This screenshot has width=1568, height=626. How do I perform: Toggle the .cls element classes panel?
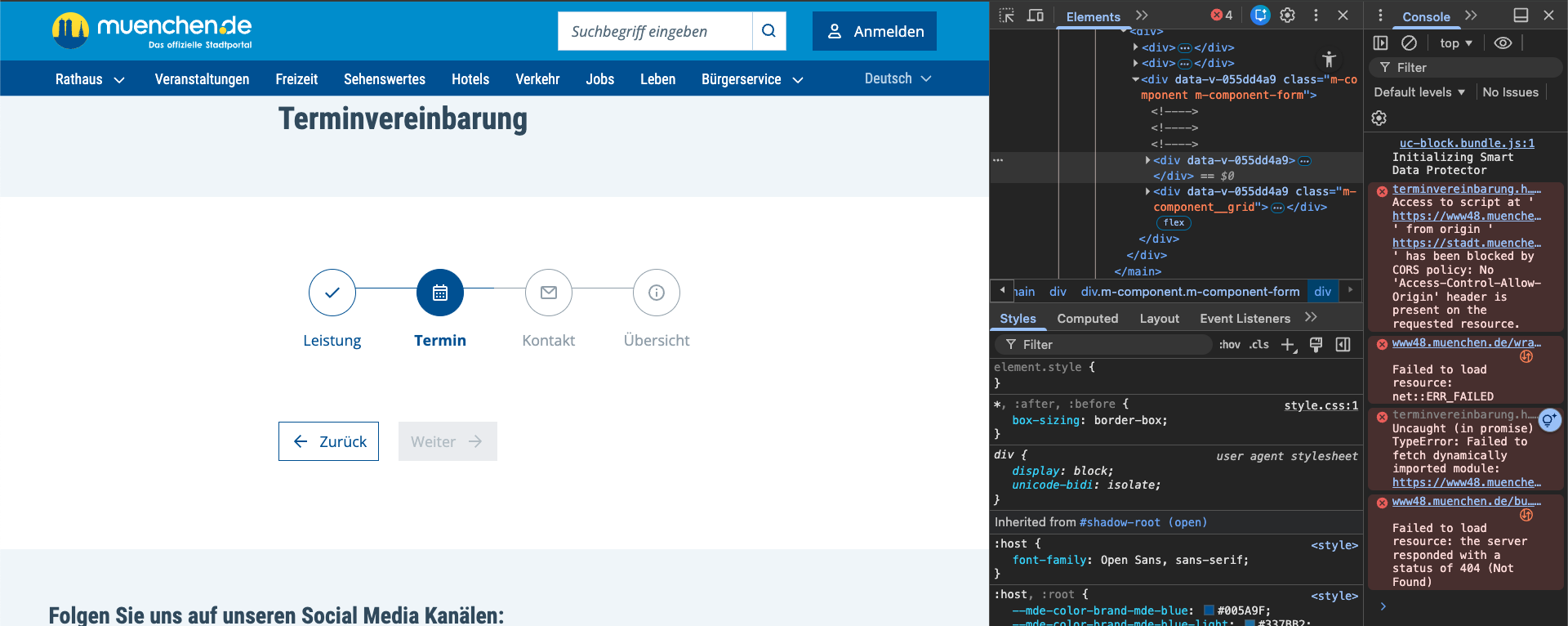pos(1259,345)
